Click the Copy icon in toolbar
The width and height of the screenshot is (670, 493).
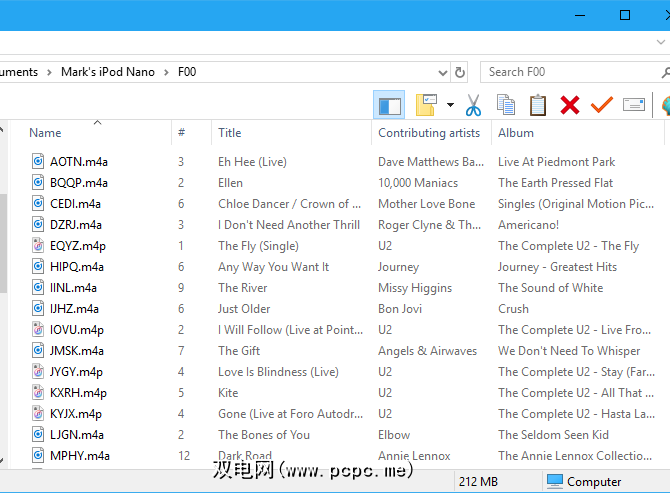pos(506,105)
